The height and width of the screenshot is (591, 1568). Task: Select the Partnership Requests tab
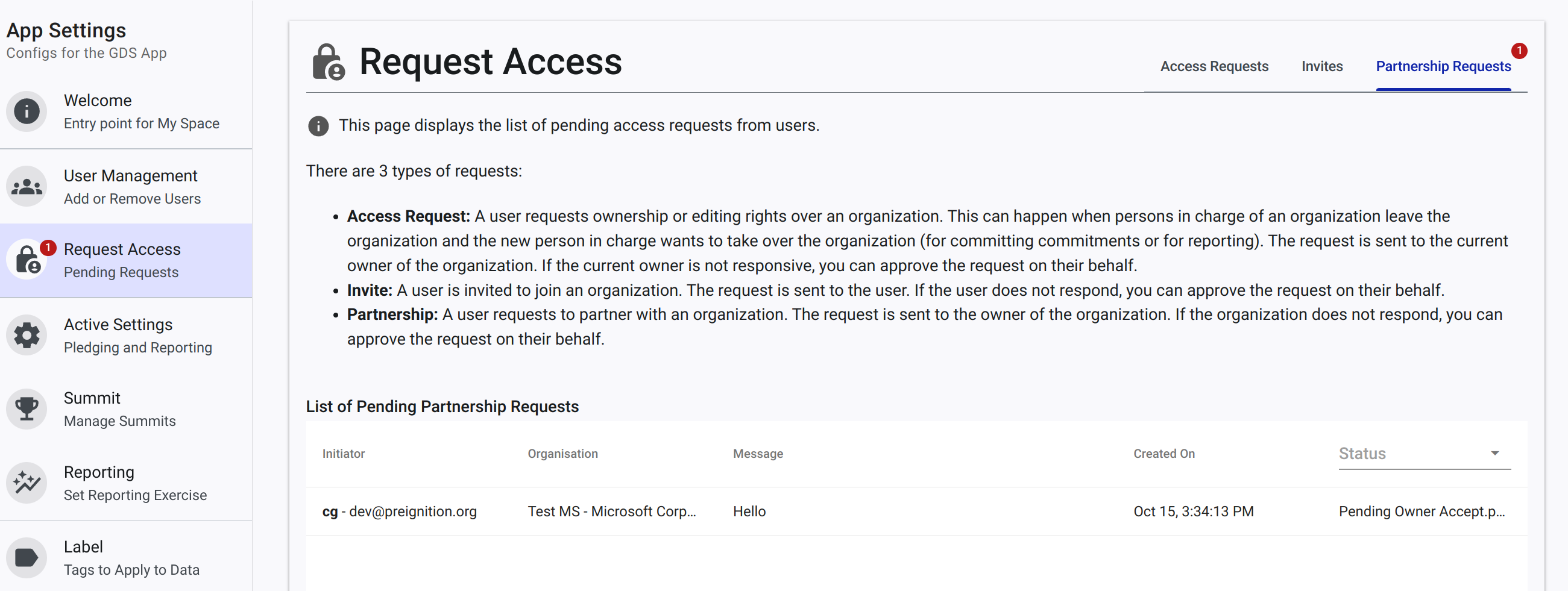tap(1443, 66)
